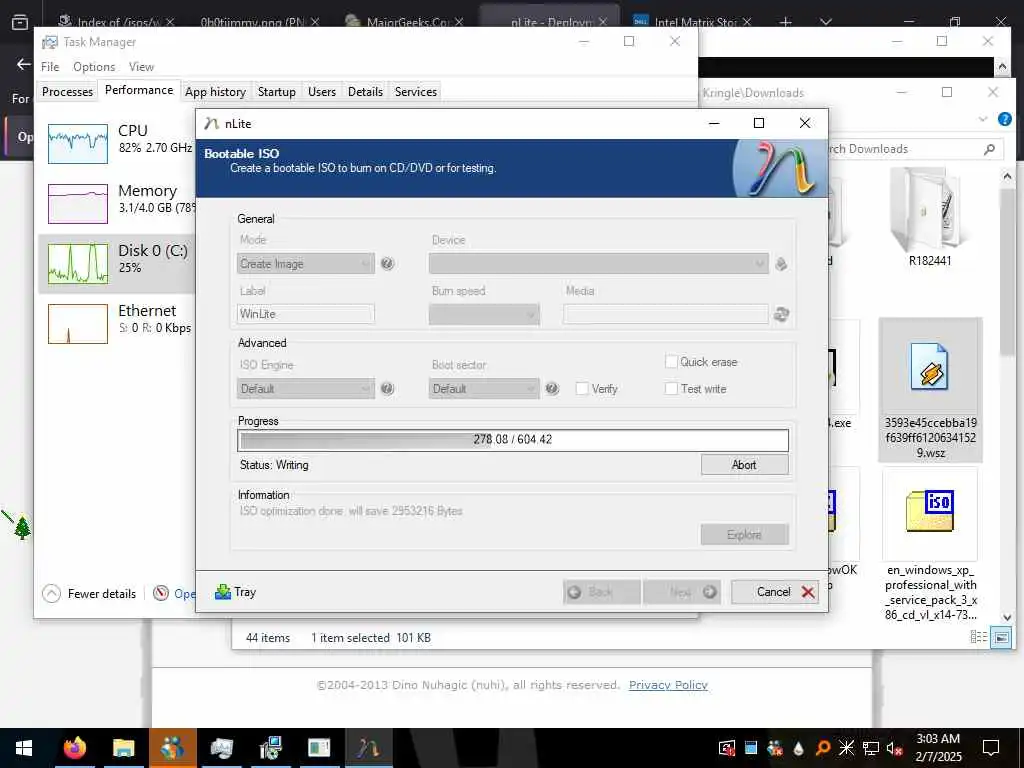Open the notification center icon
Image resolution: width=1024 pixels, height=768 pixels.
click(991, 748)
